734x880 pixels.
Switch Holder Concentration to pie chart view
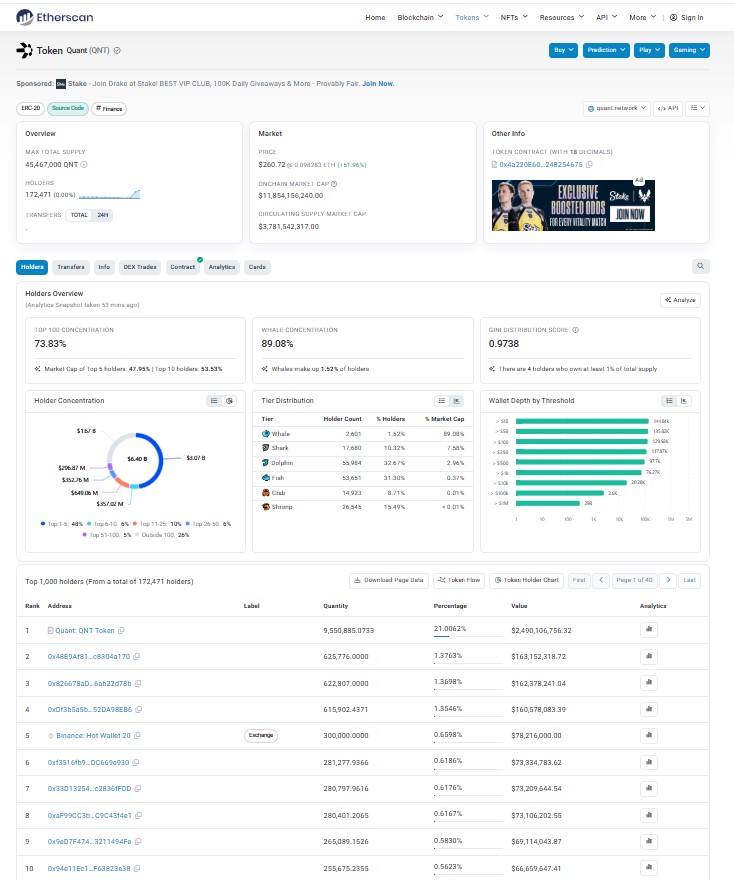[229, 401]
